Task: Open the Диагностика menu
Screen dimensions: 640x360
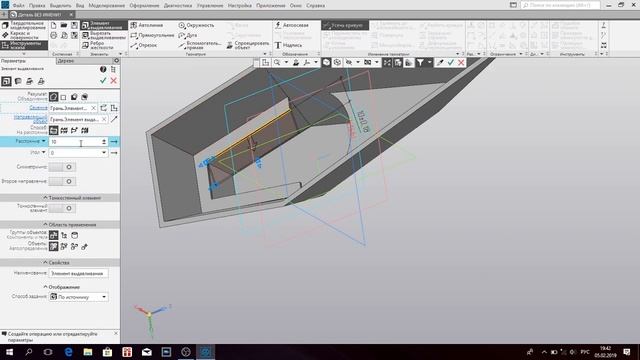Action: (x=178, y=6)
